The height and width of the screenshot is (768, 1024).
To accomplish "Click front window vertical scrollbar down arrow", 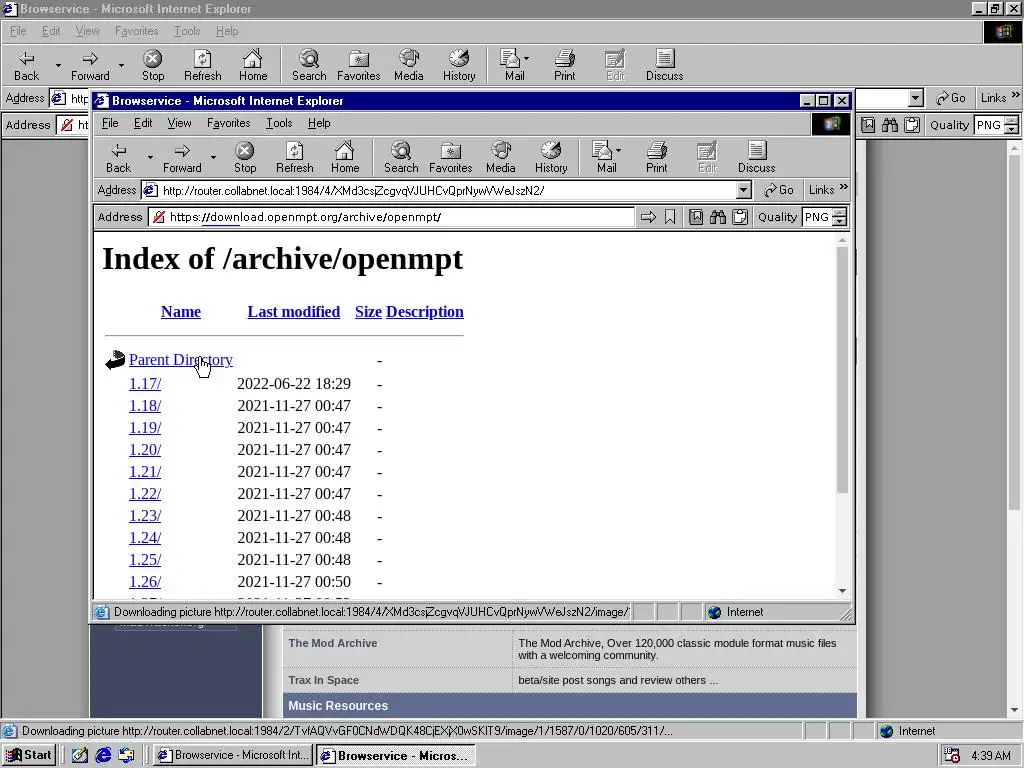I will click(x=842, y=591).
